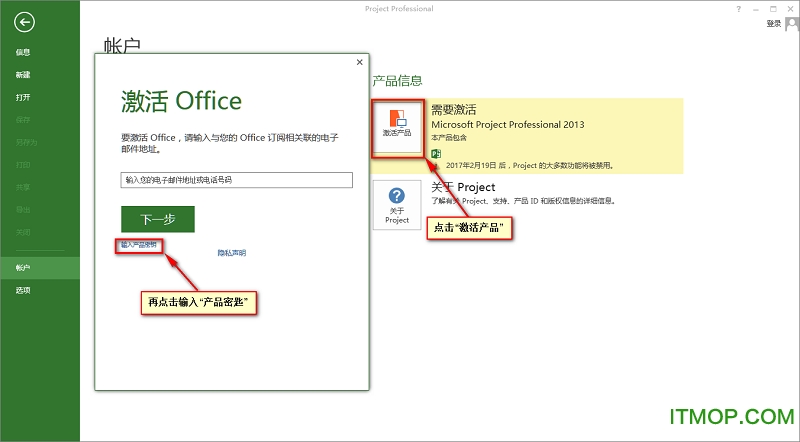The image size is (800, 442).
Task: Go back using the circled arrow
Action: pyautogui.click(x=24, y=22)
